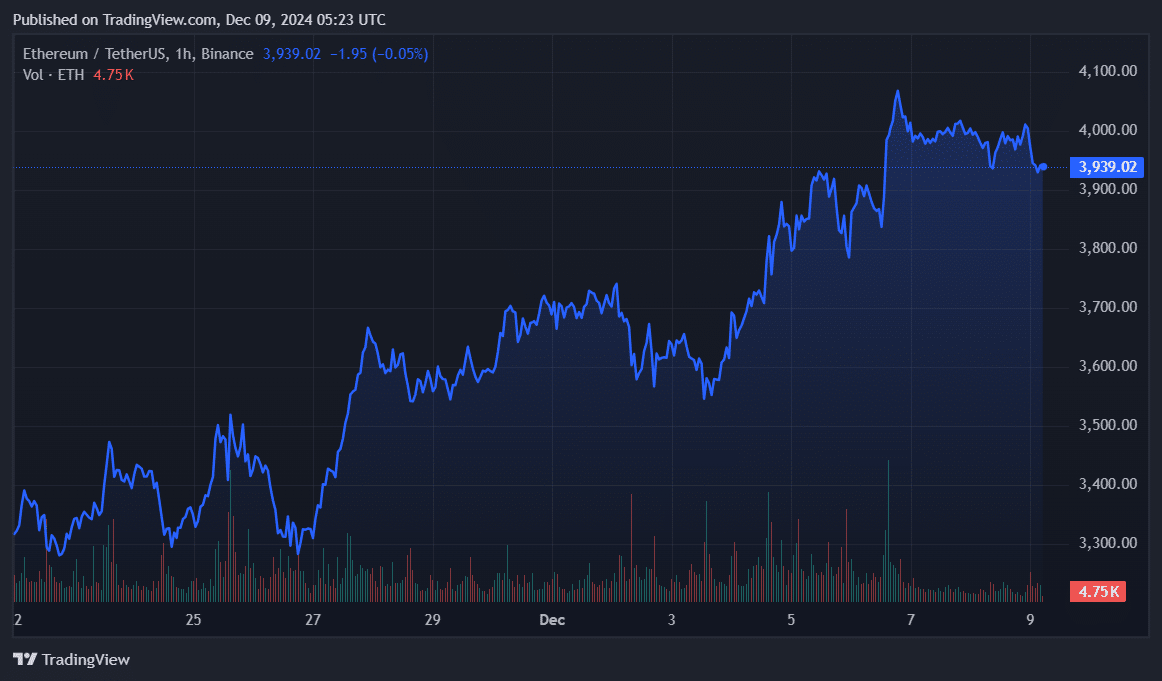Click the blue 3,939.02 price badge on axis
Screen dimensions: 1162x681
1105,167
